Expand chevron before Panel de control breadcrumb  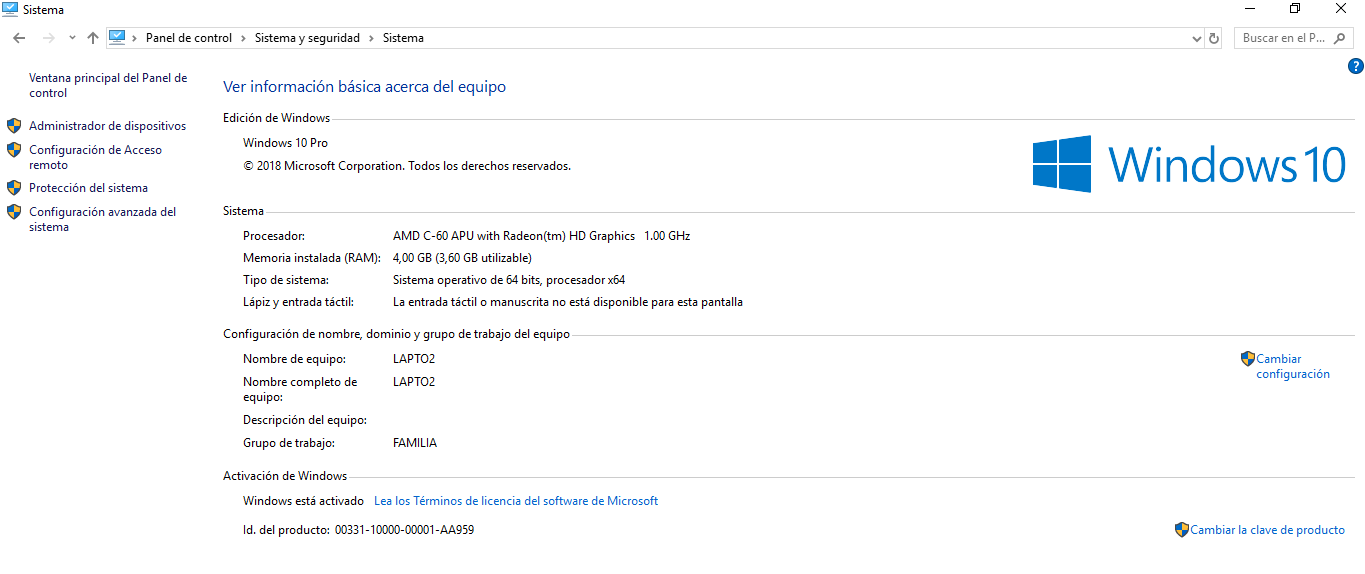pos(135,38)
